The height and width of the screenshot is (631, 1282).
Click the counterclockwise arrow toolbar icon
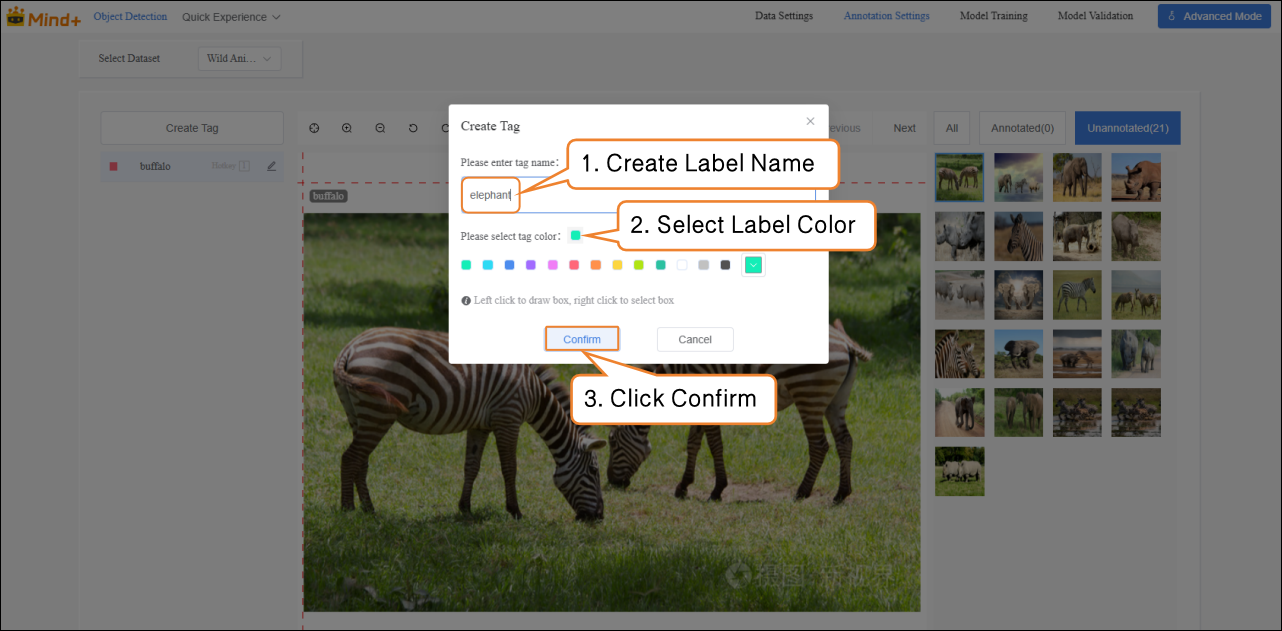pos(413,128)
